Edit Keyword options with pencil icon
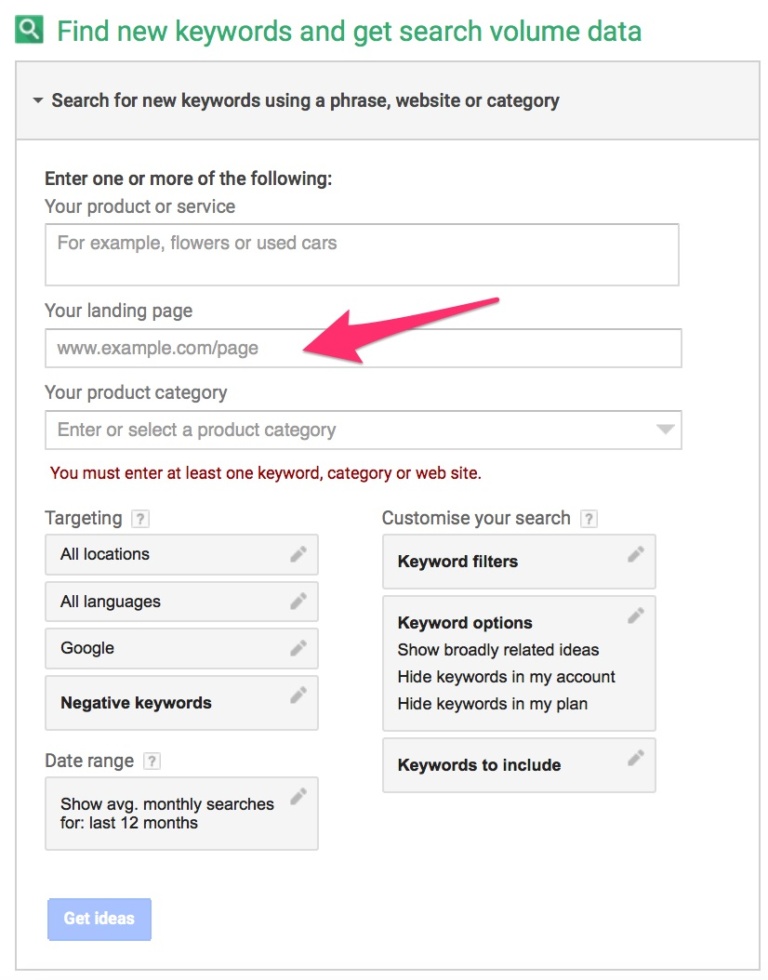This screenshot has height=980, width=768. click(635, 616)
